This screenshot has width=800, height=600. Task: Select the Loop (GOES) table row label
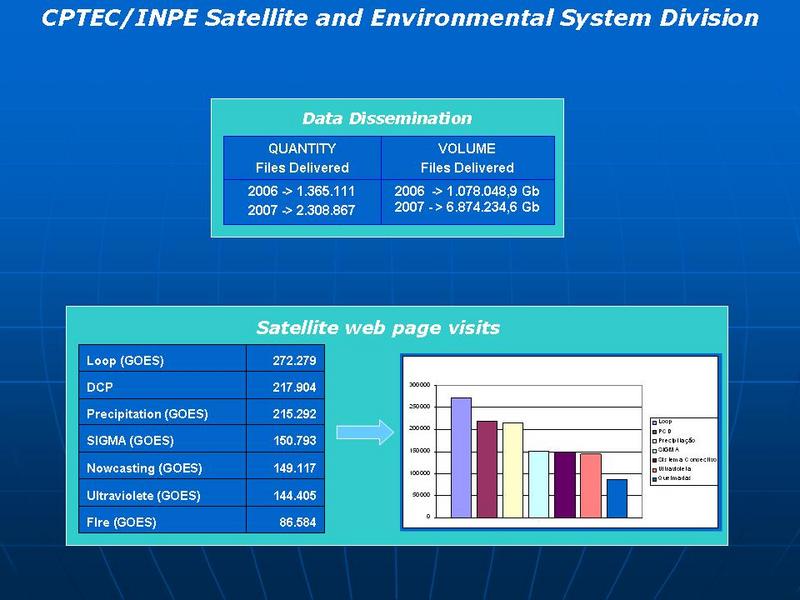coord(125,361)
